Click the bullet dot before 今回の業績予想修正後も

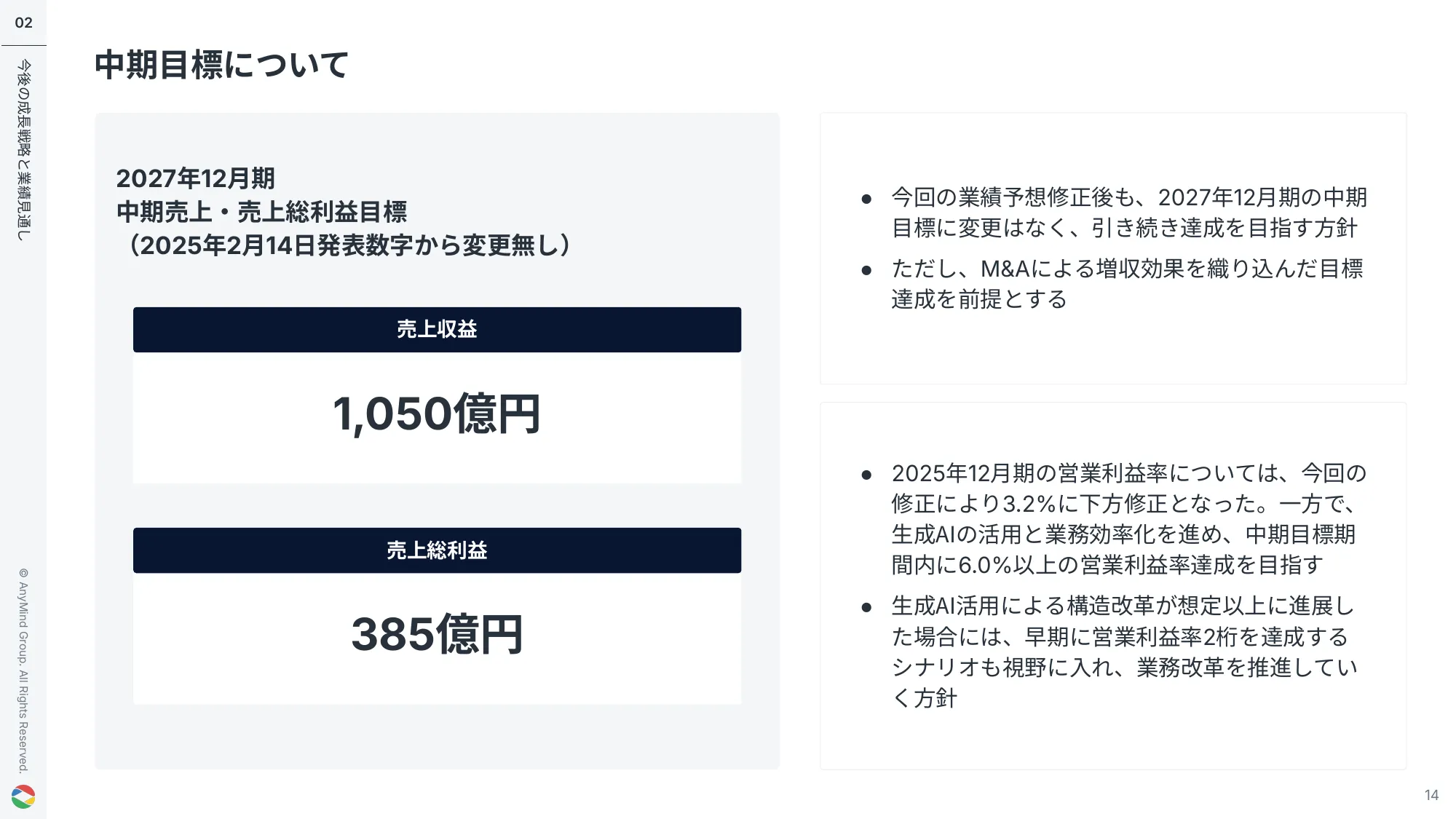pyautogui.click(x=866, y=199)
